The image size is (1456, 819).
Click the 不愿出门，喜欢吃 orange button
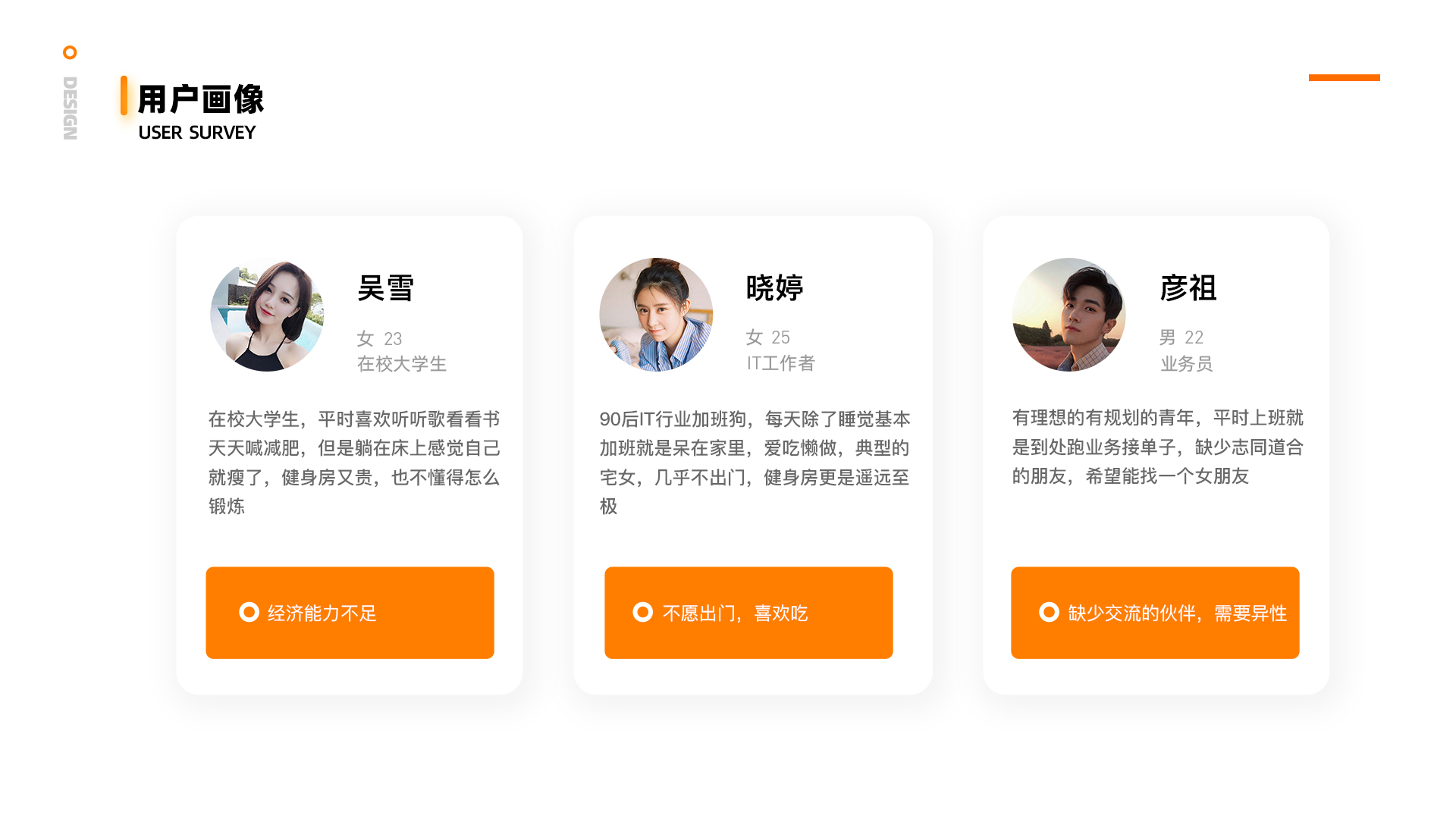point(748,613)
